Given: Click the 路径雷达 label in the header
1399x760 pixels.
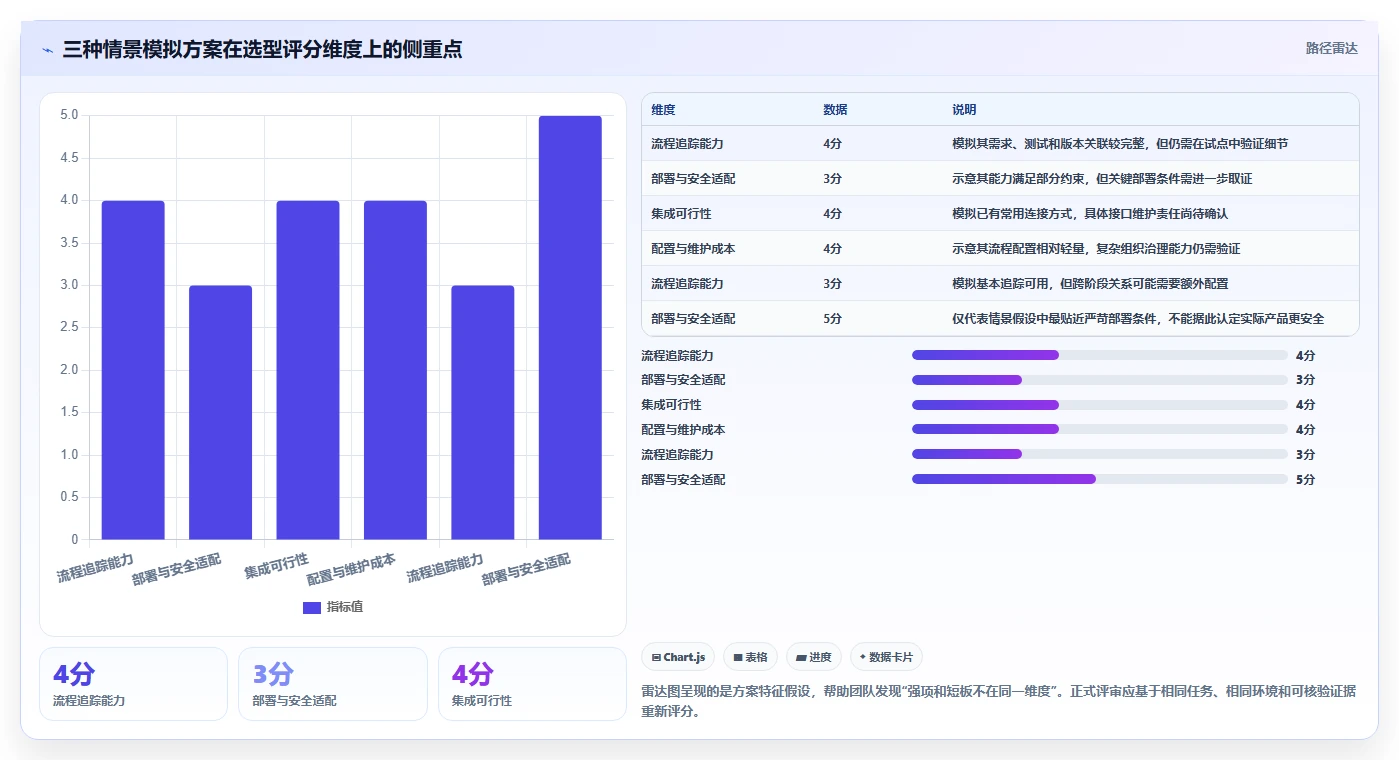Looking at the screenshot, I should [1332, 48].
